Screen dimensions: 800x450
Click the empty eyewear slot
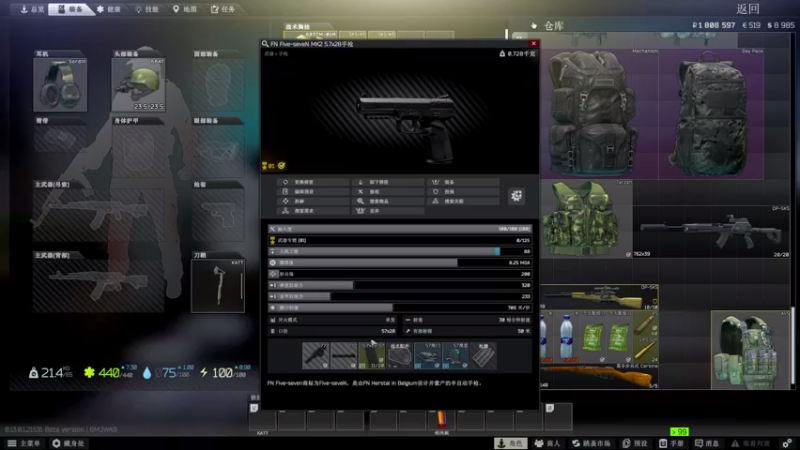[x=218, y=151]
